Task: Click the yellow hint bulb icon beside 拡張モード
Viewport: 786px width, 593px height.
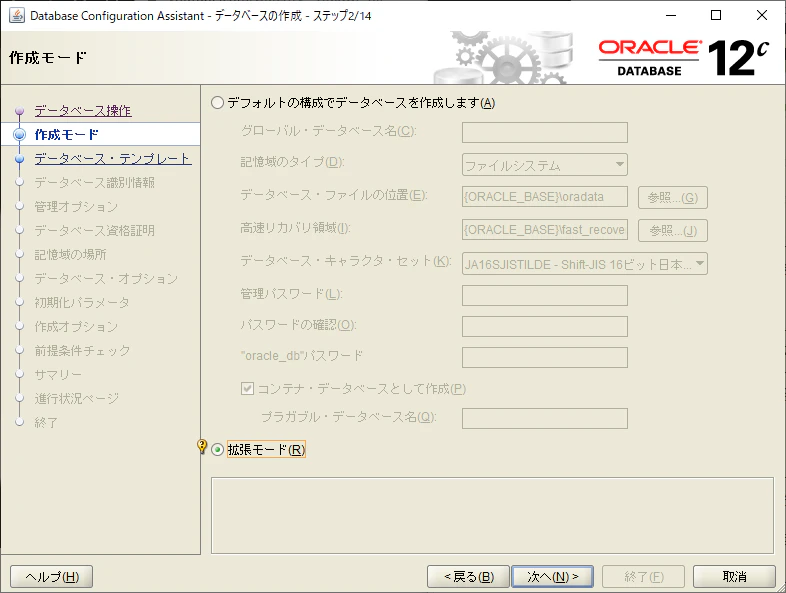Action: (202, 446)
